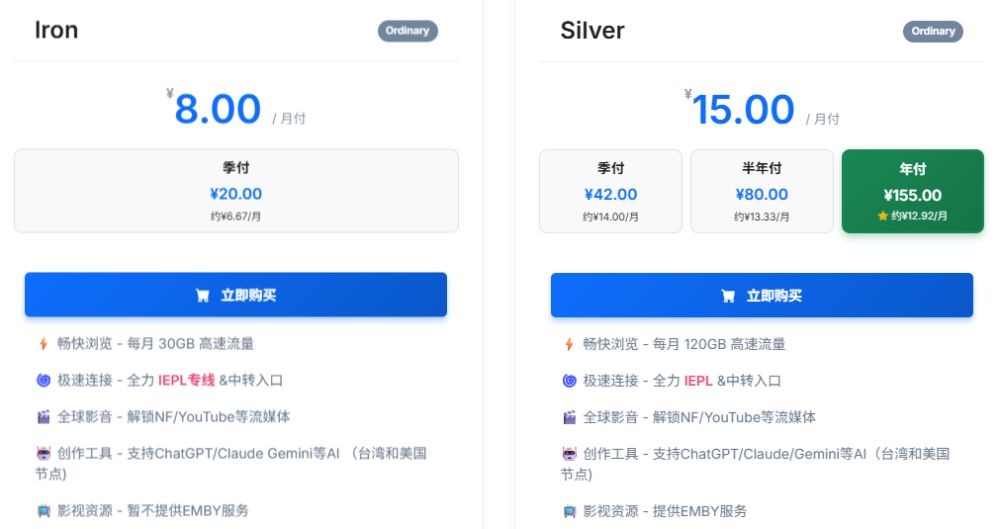The image size is (1000, 529).
Task: Click the TV icon next to Silver's 影视资源
Action: click(569, 511)
